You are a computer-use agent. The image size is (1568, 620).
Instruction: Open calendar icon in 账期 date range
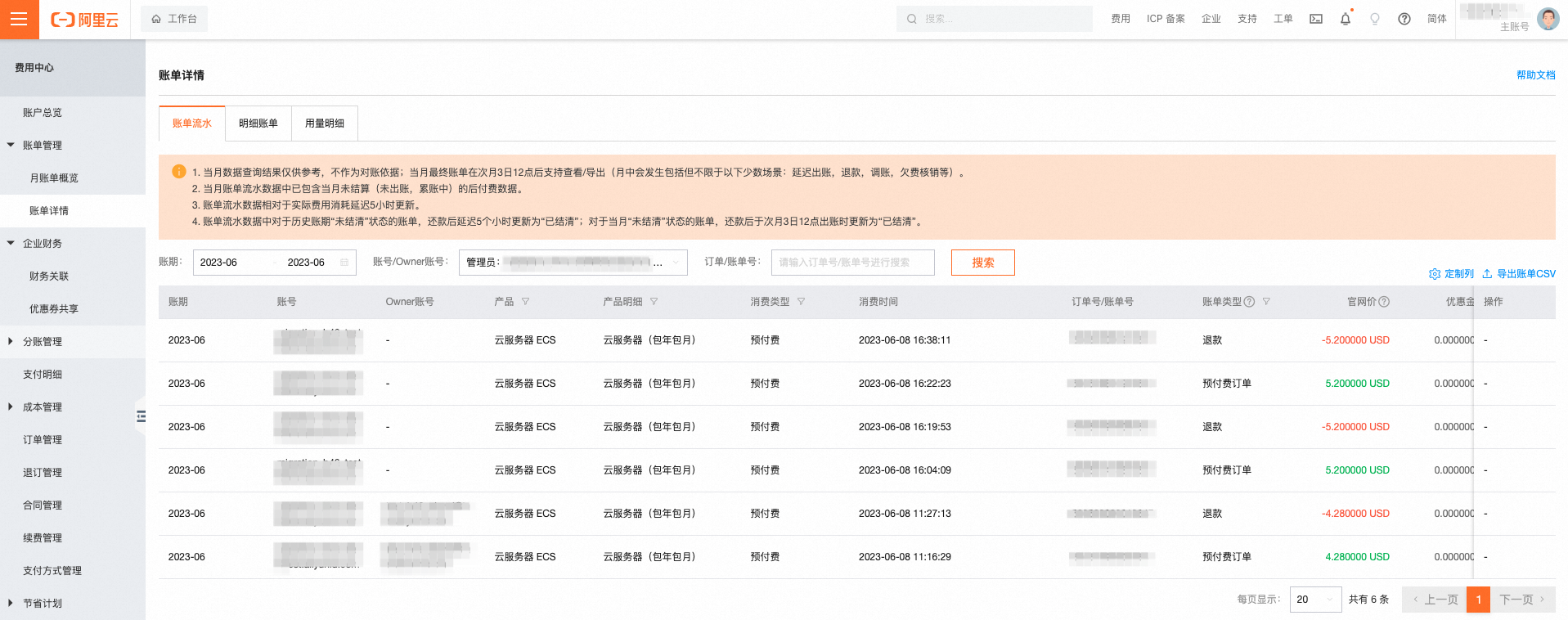(344, 263)
